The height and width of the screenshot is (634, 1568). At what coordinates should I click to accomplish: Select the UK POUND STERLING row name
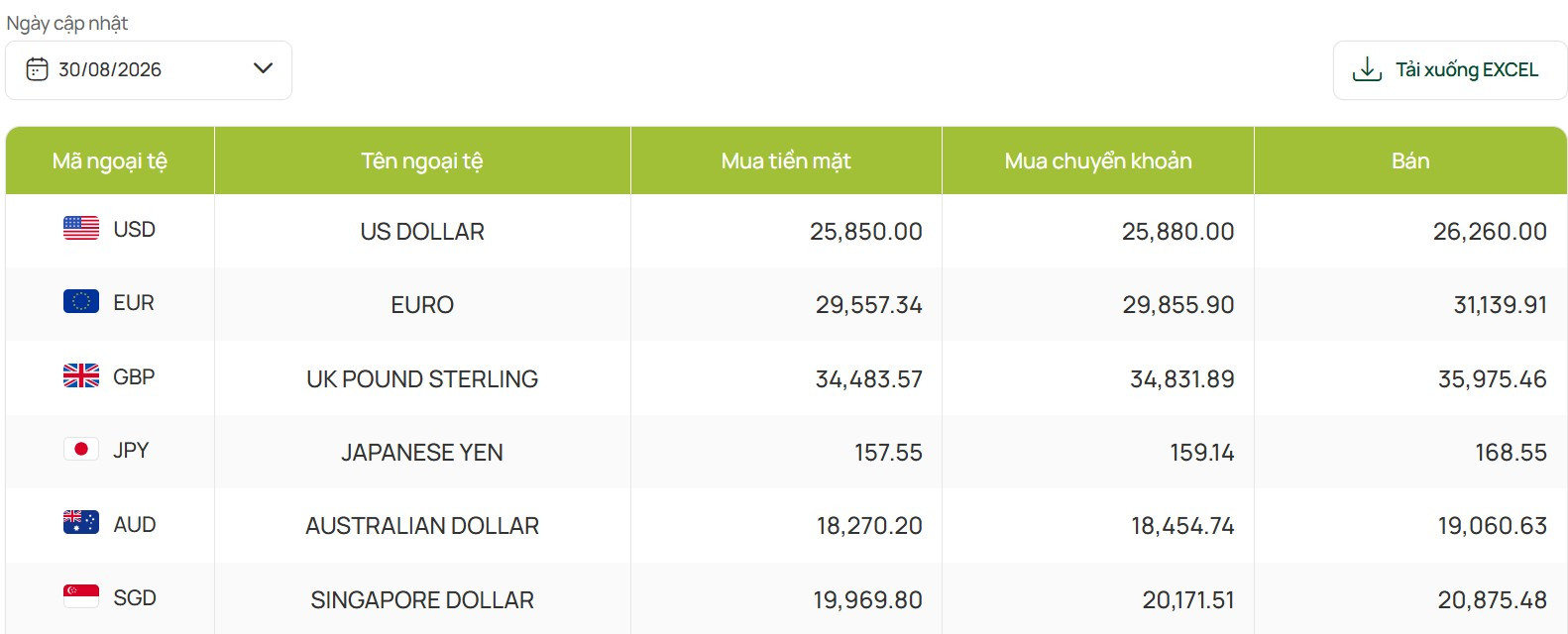[422, 379]
